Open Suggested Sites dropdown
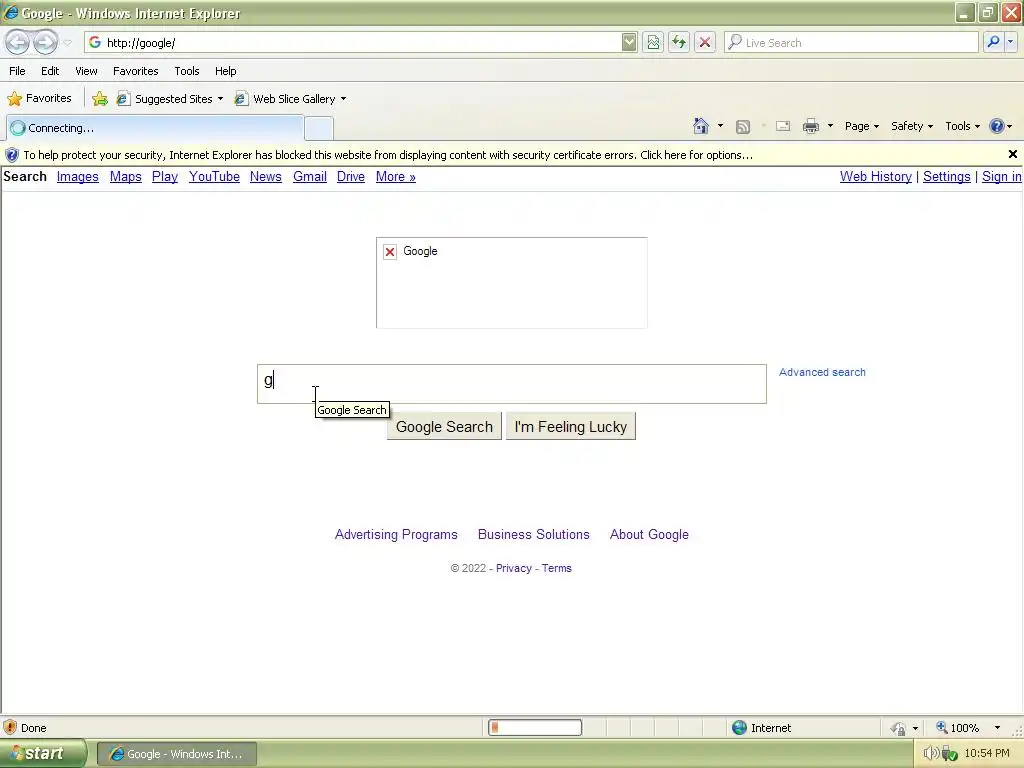The image size is (1024, 768). pyautogui.click(x=170, y=99)
